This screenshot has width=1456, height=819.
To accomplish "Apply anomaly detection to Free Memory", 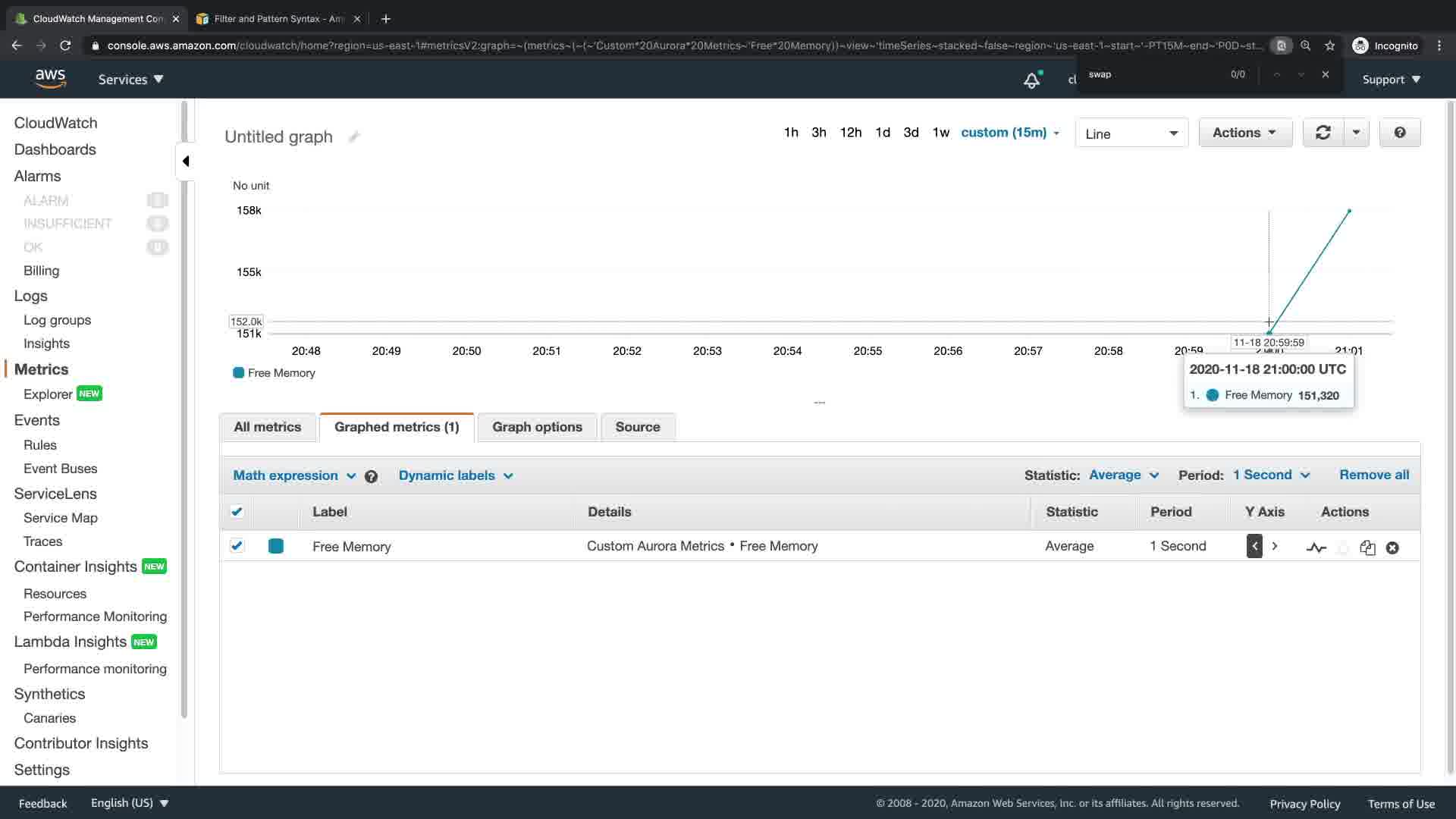I will pos(1316,548).
